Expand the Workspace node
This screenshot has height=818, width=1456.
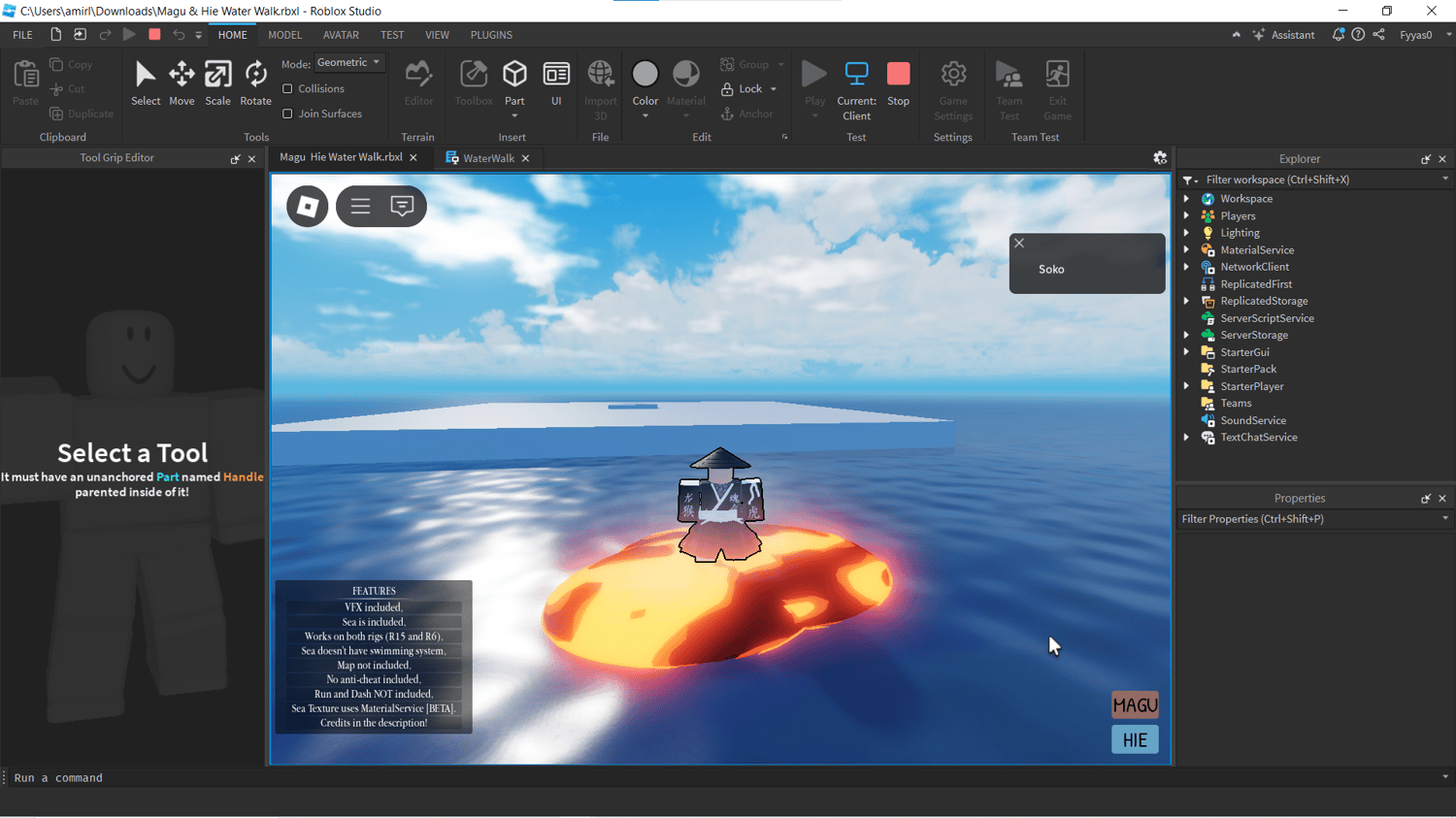tap(1186, 198)
